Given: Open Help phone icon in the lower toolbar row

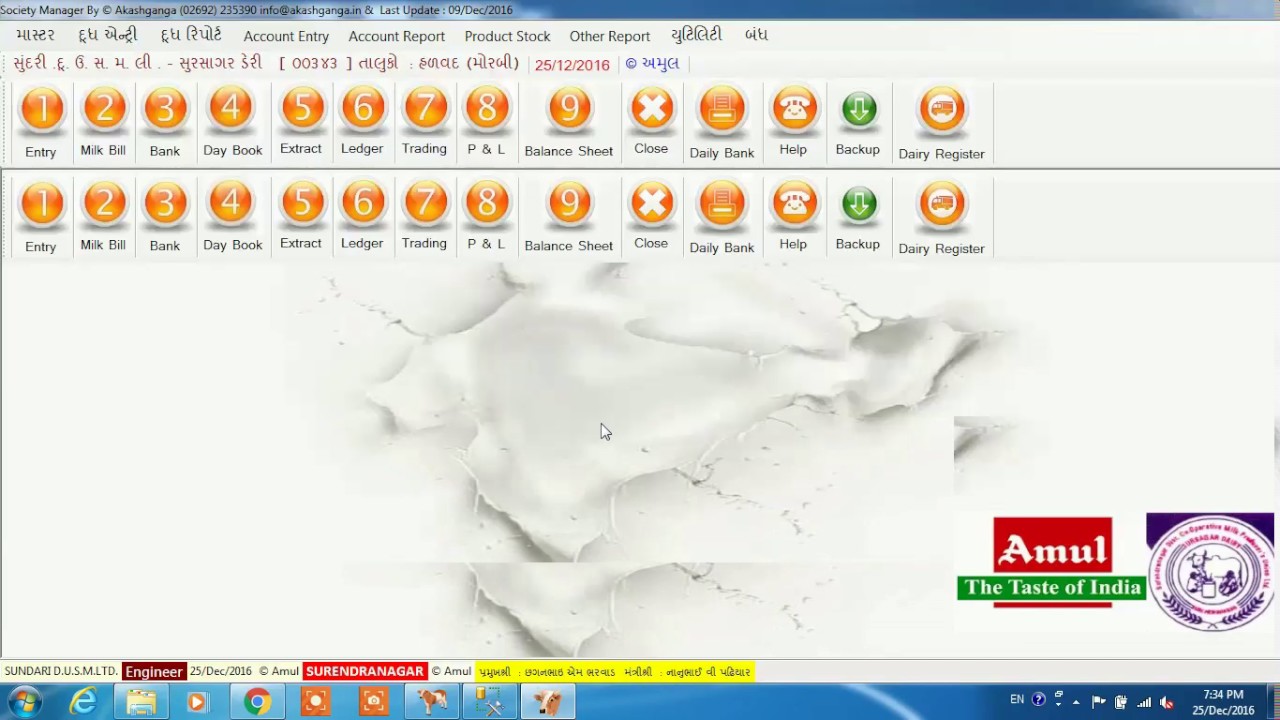Looking at the screenshot, I should coord(793,217).
